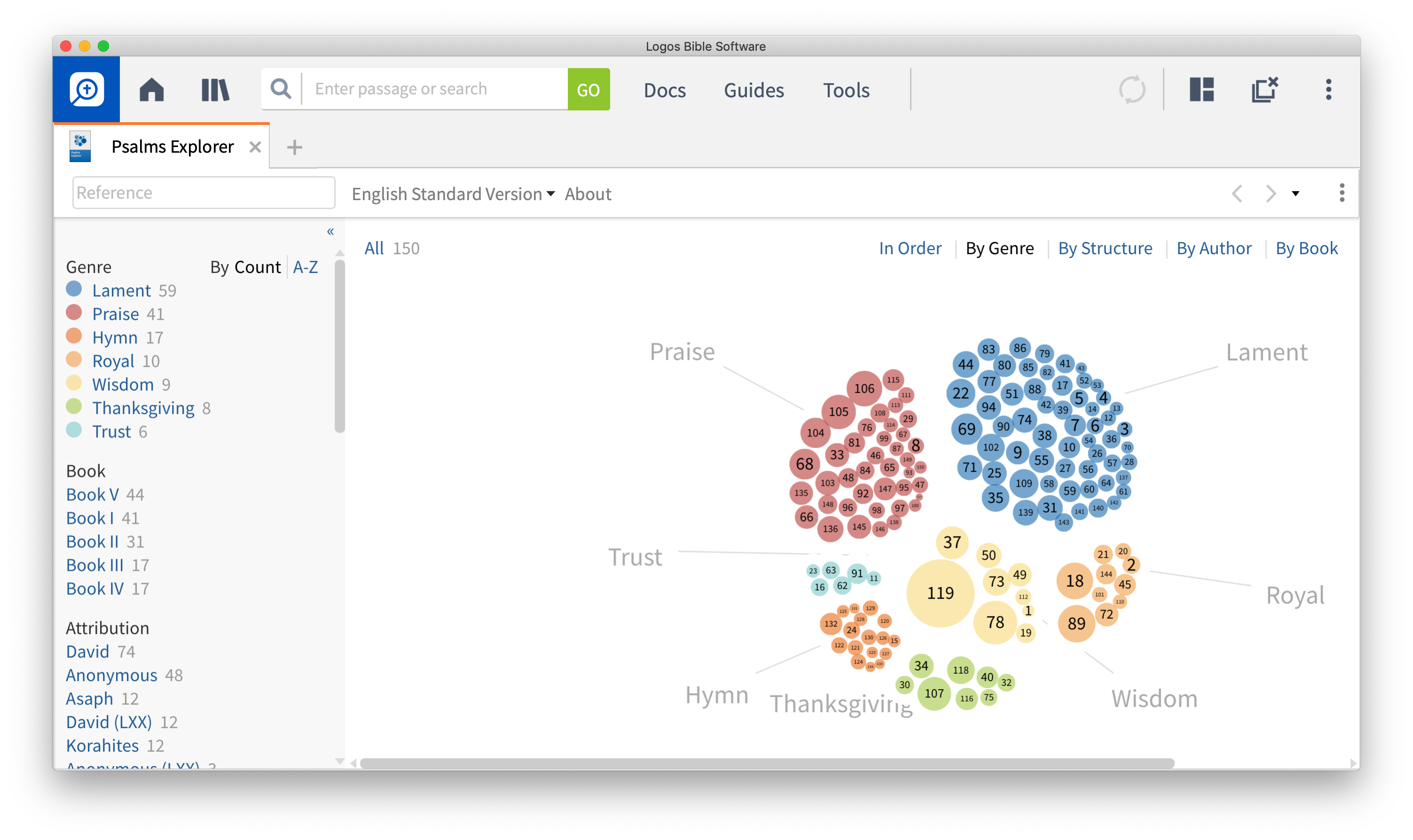Image resolution: width=1413 pixels, height=840 pixels.
Task: Click the close all panels icon
Action: (1264, 89)
